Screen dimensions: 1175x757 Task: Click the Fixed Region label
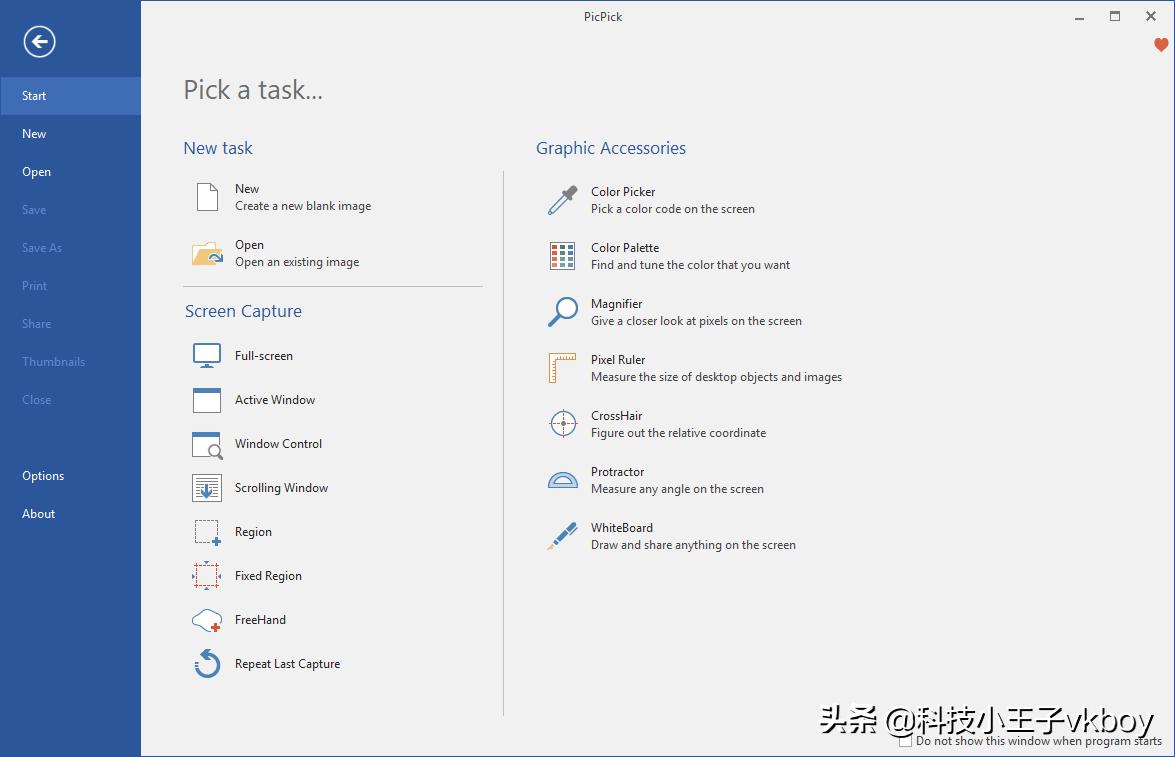click(x=268, y=576)
